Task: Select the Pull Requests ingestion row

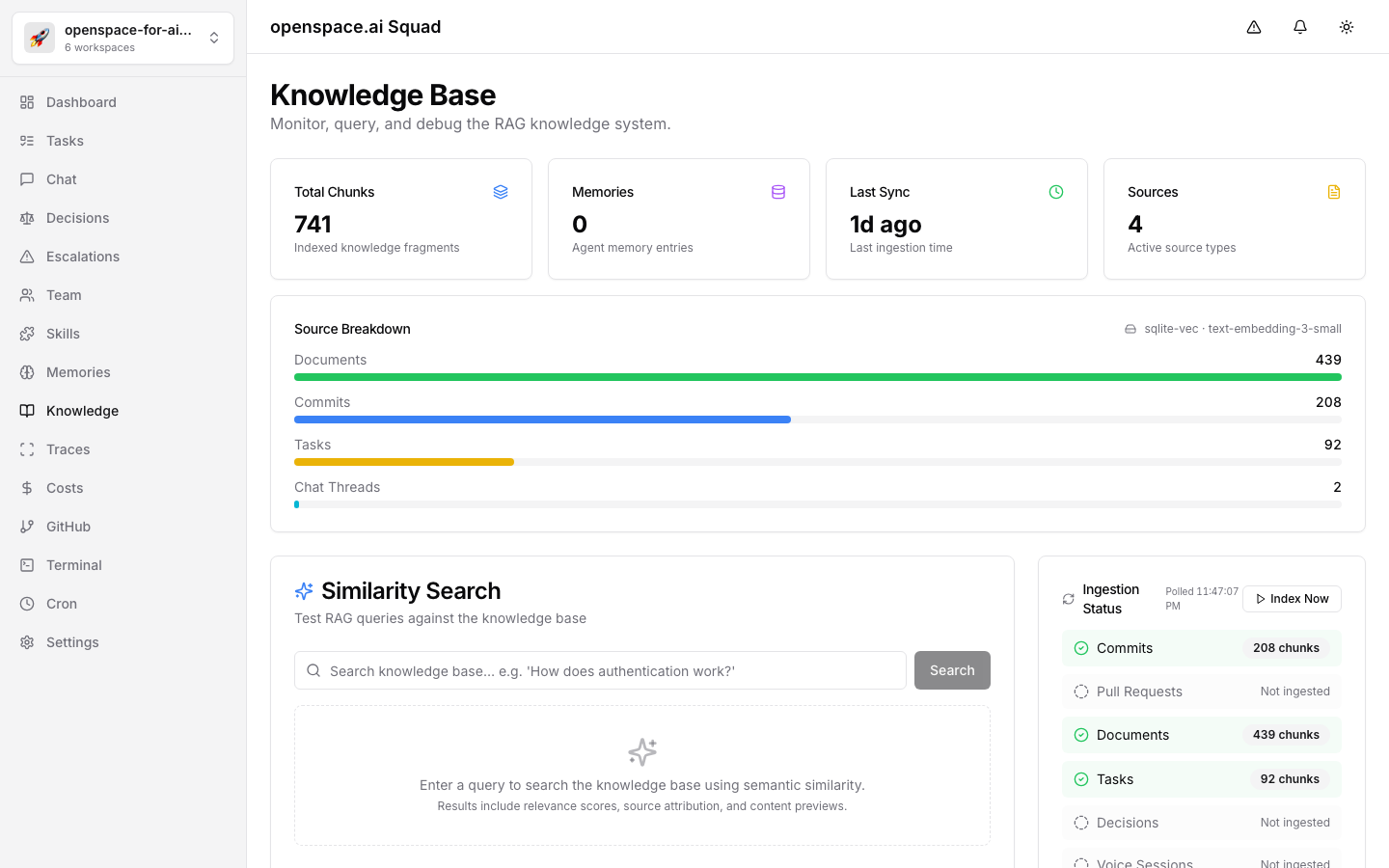Action: [x=1201, y=692]
